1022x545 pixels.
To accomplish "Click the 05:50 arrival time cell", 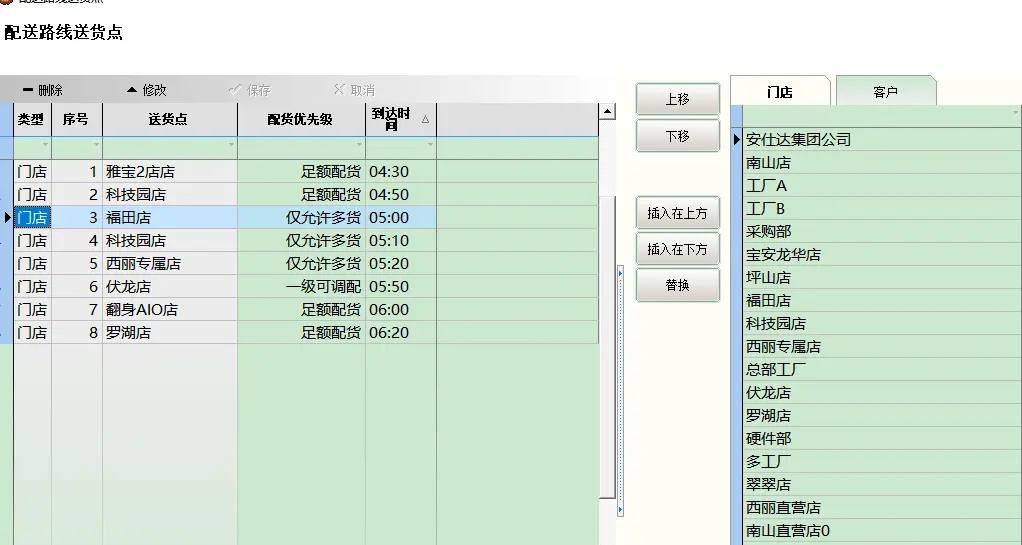I will tap(401, 287).
